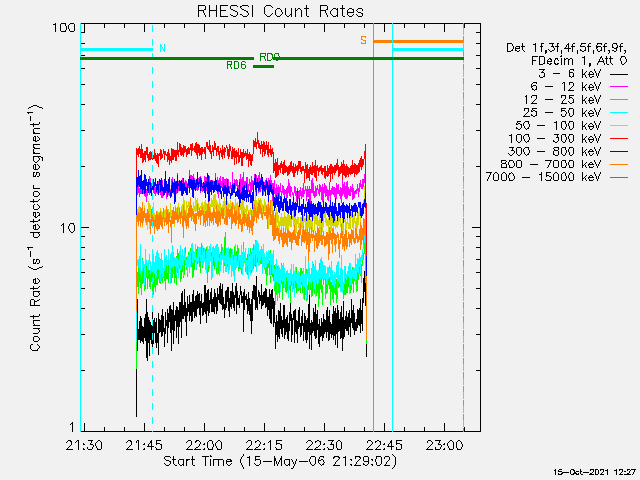Image resolution: width=640 pixels, height=480 pixels.
Task: Click the cyan N interval bar at left
Action: click(x=116, y=49)
